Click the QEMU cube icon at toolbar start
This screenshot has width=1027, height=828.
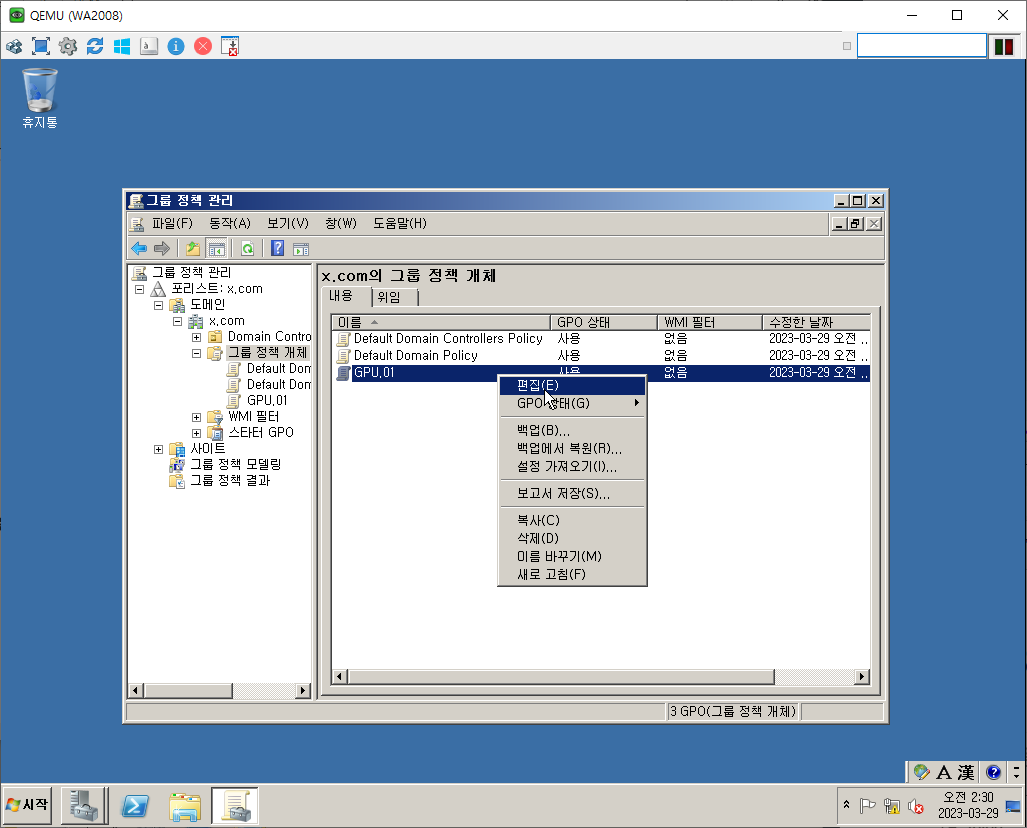tap(14, 46)
